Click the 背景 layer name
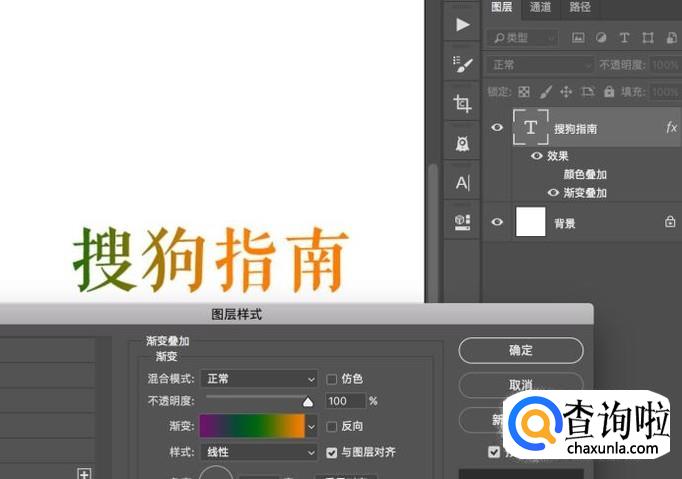 point(565,224)
